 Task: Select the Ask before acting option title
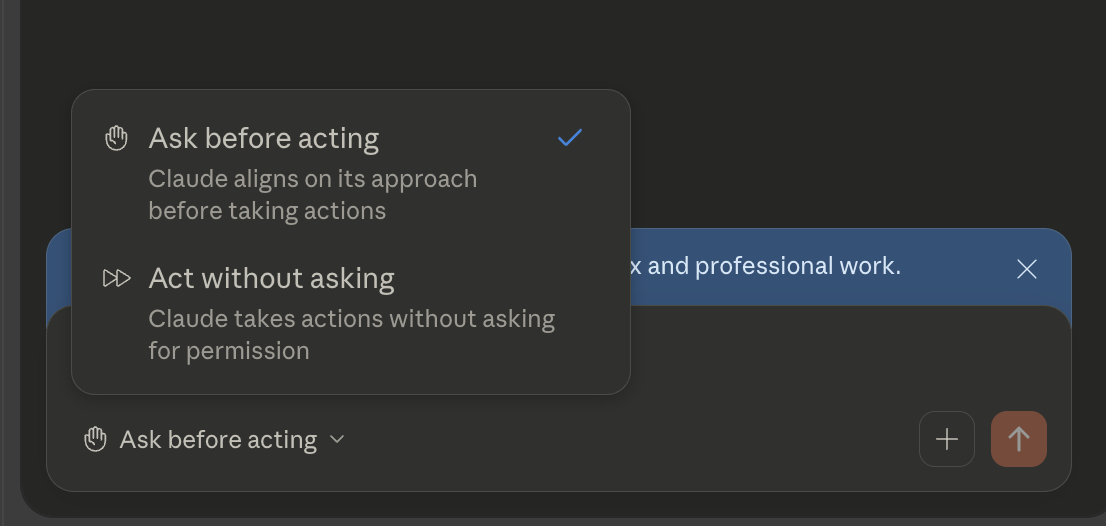pos(264,138)
